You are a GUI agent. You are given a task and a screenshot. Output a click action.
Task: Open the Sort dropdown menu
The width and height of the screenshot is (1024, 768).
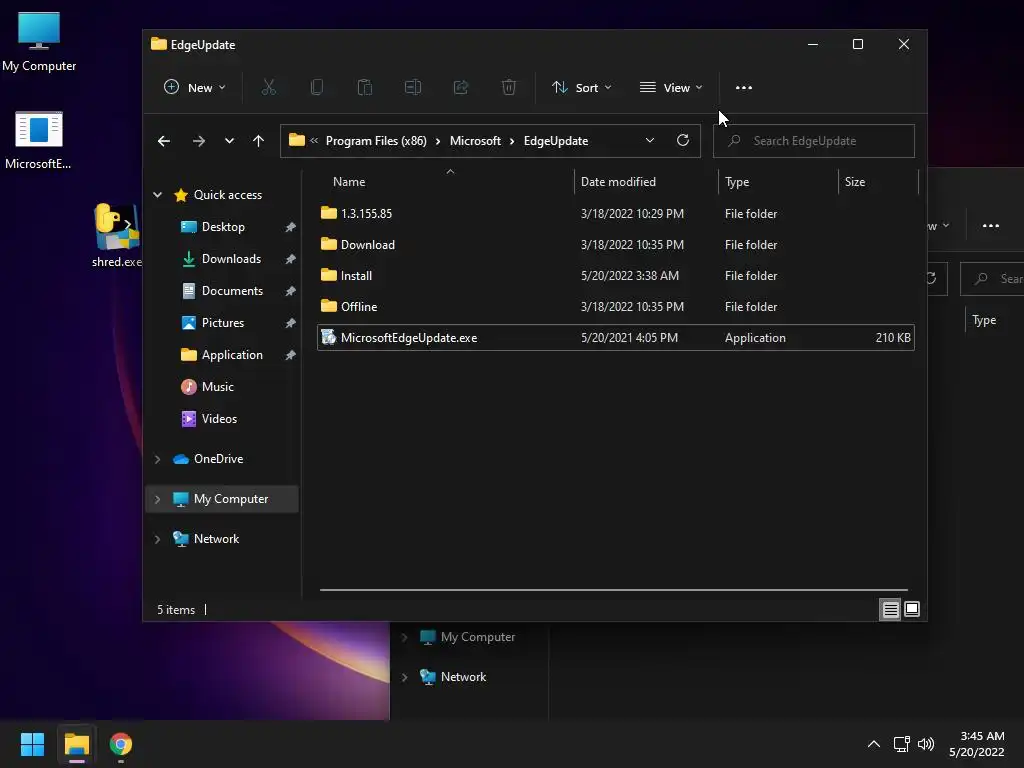pos(581,88)
